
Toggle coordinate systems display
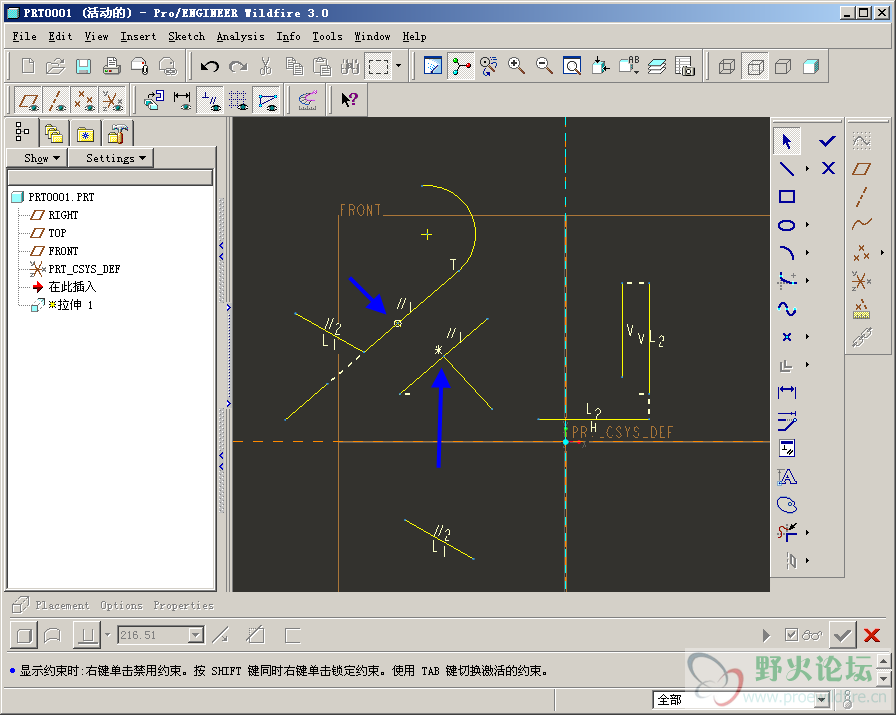click(112, 101)
